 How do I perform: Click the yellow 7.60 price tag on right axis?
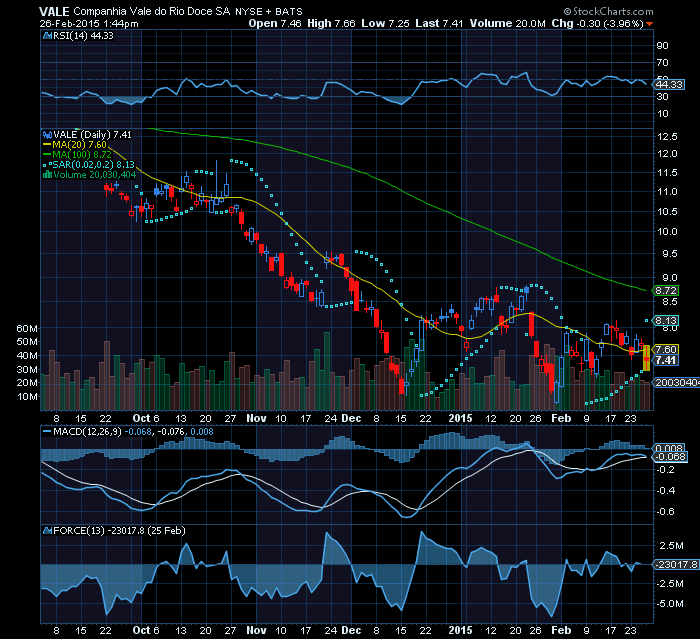click(666, 350)
